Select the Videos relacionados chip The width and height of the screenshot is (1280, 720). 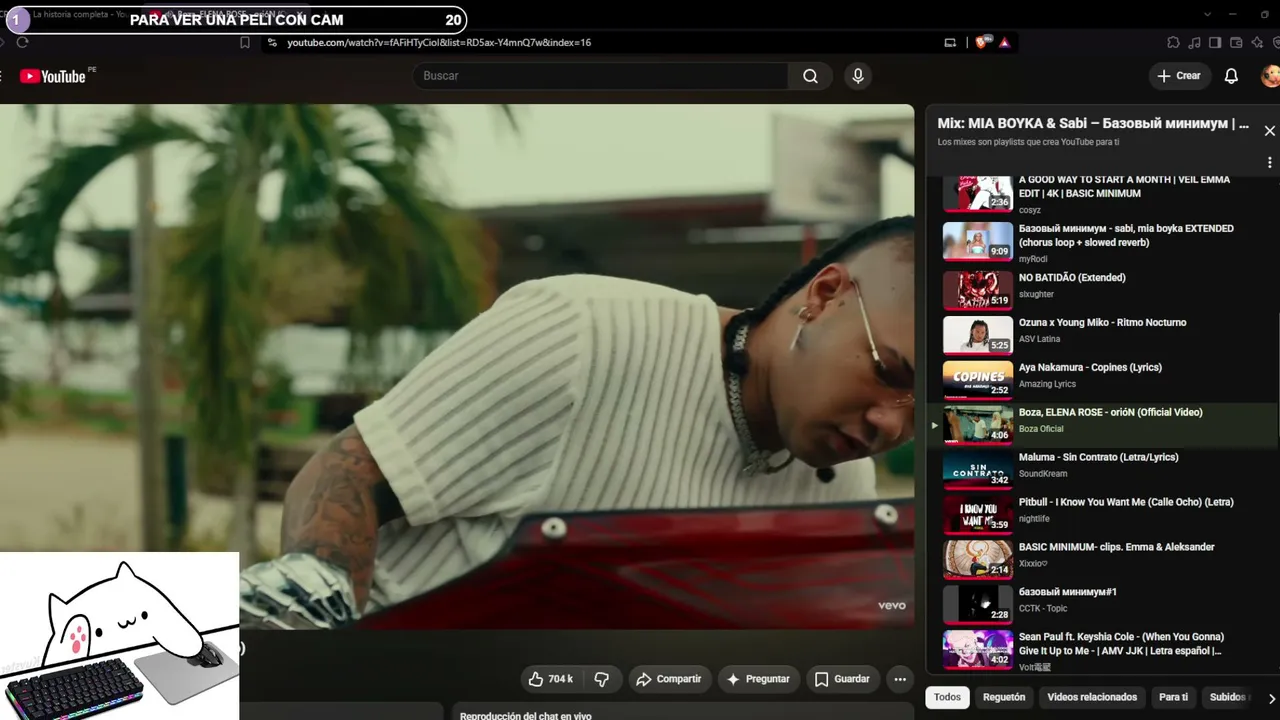pyautogui.click(x=1092, y=697)
